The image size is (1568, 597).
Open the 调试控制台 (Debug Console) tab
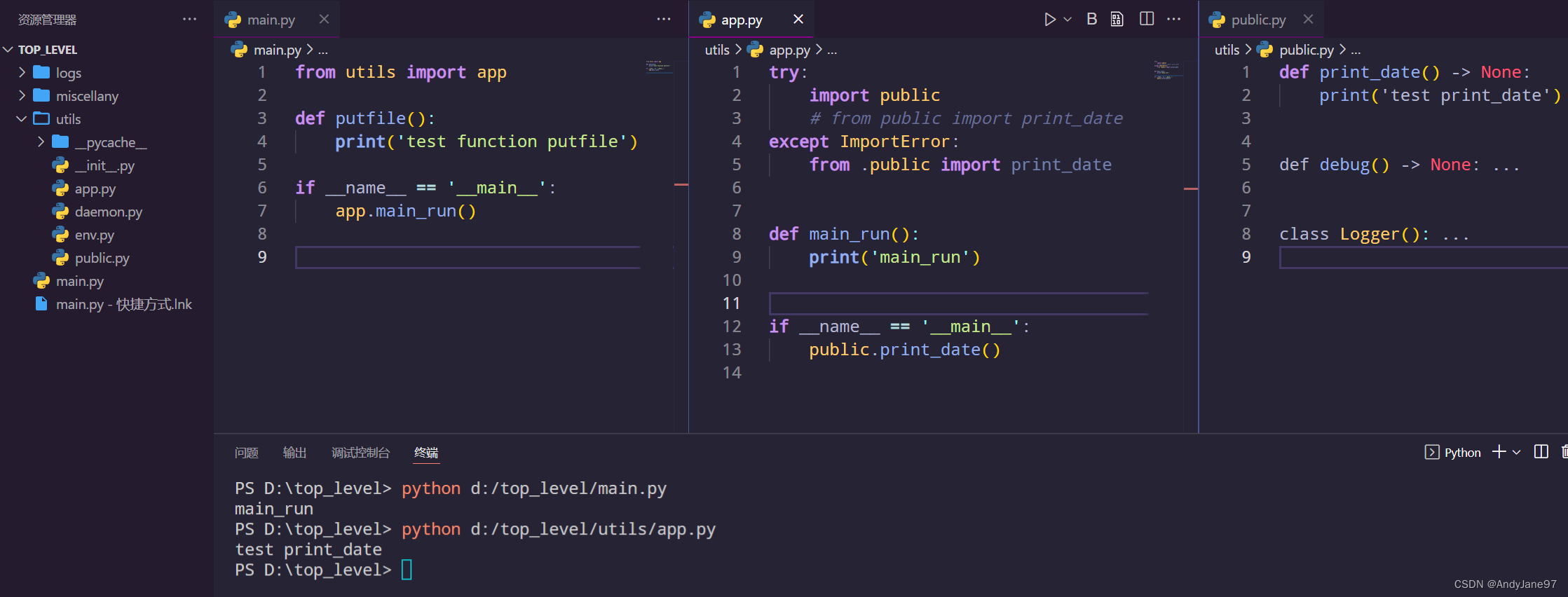[x=360, y=453]
